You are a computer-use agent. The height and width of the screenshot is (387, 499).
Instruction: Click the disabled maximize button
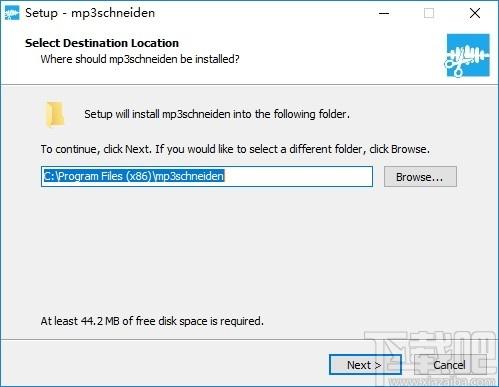(429, 13)
